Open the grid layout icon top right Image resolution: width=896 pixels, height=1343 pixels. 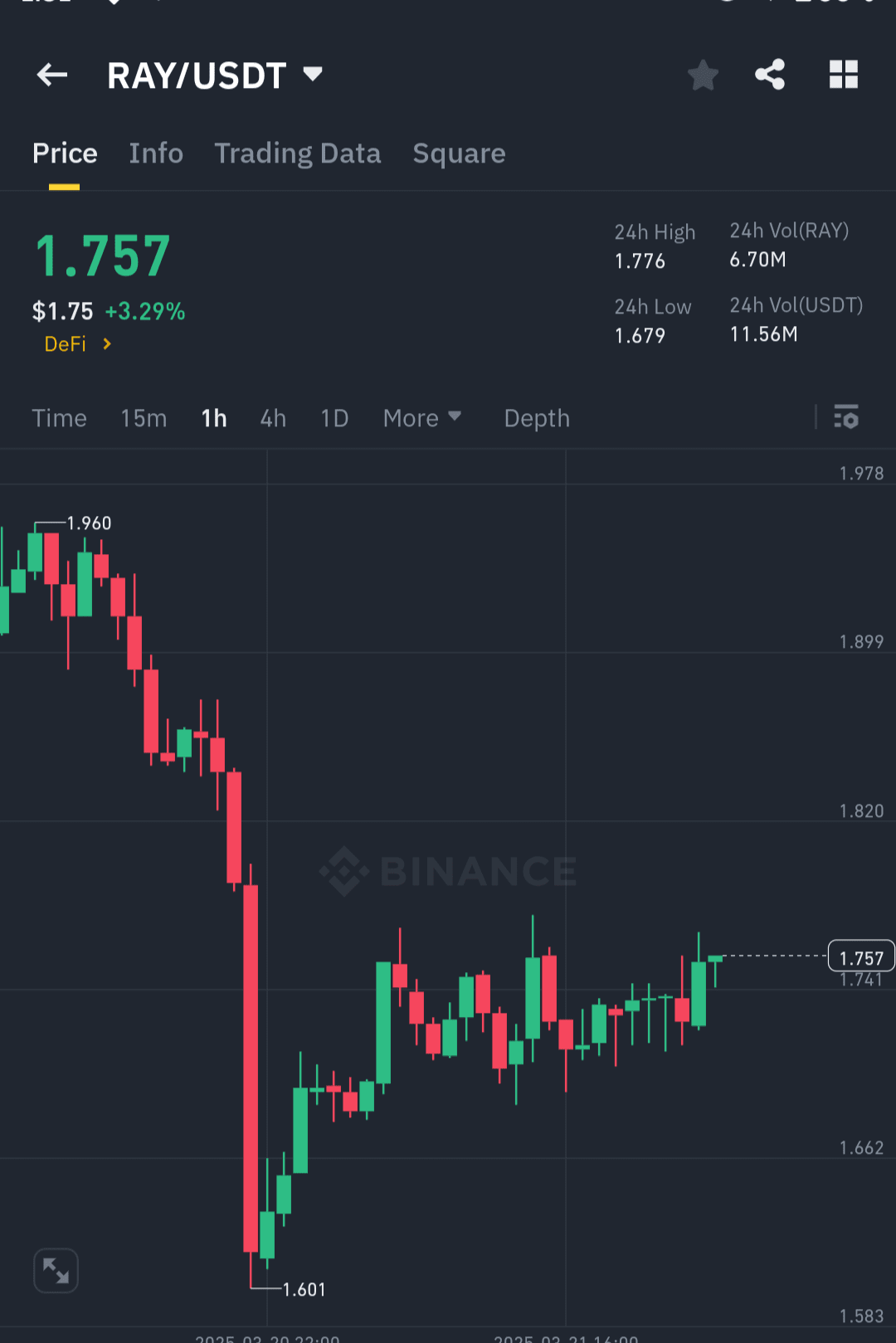844,75
